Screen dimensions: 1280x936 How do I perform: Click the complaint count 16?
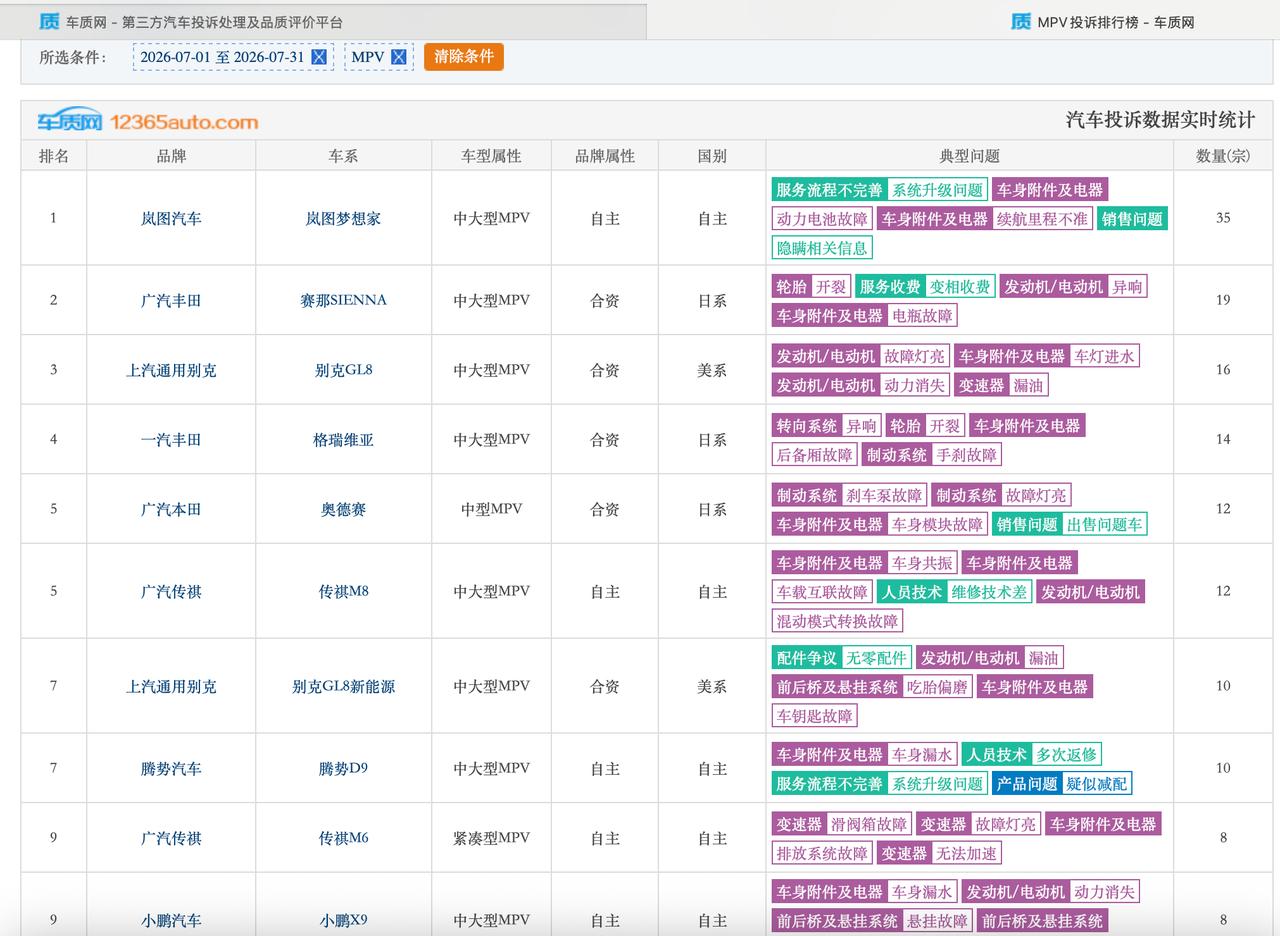pos(1223,370)
